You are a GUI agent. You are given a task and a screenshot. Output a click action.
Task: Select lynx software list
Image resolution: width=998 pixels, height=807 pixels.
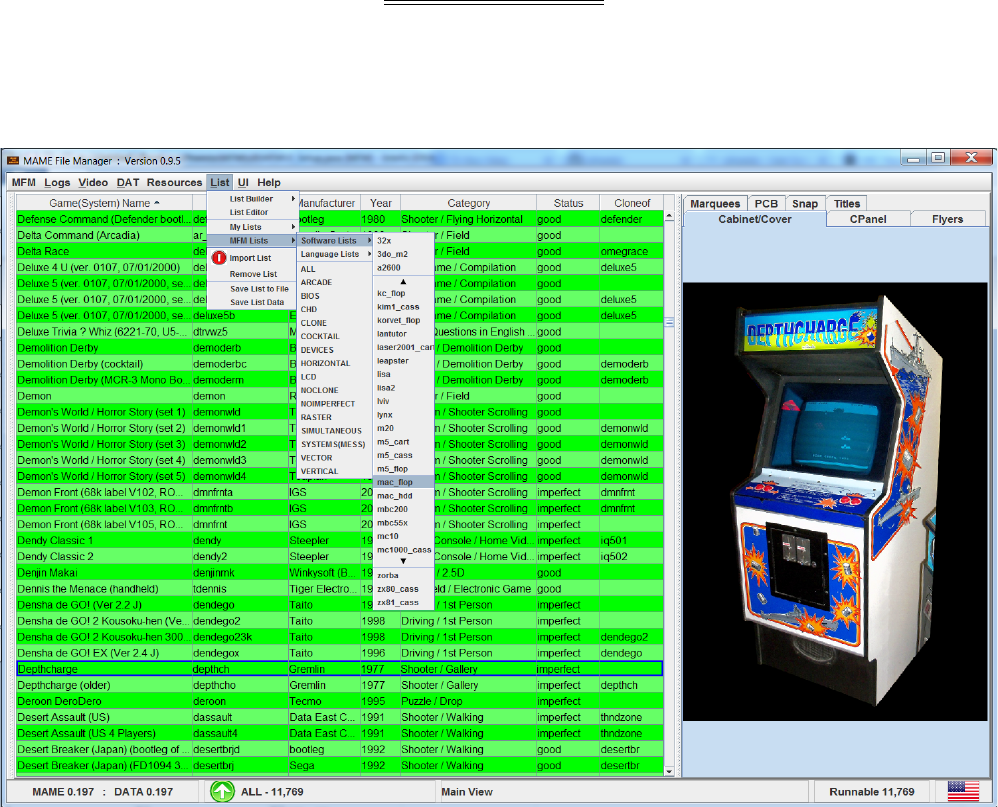click(x=404, y=414)
